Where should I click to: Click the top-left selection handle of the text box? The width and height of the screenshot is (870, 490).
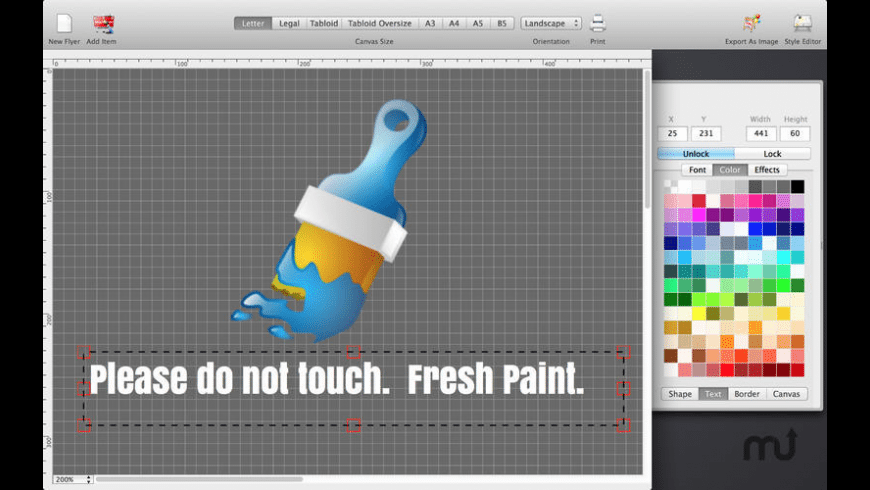coord(84,352)
